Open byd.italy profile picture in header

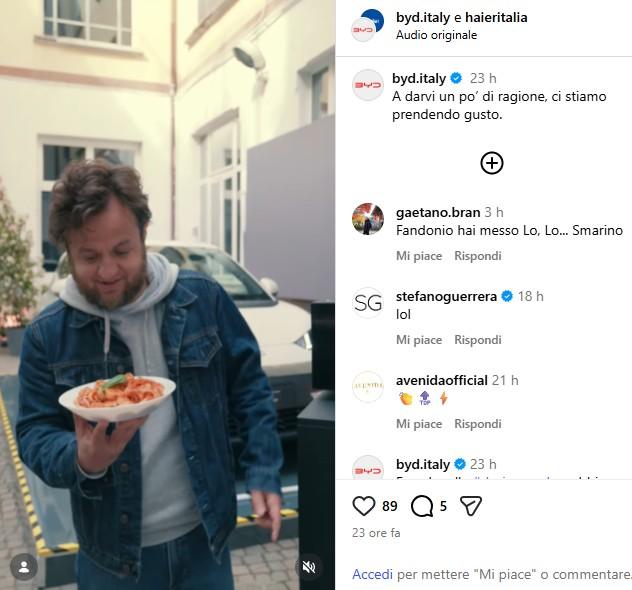pos(367,24)
